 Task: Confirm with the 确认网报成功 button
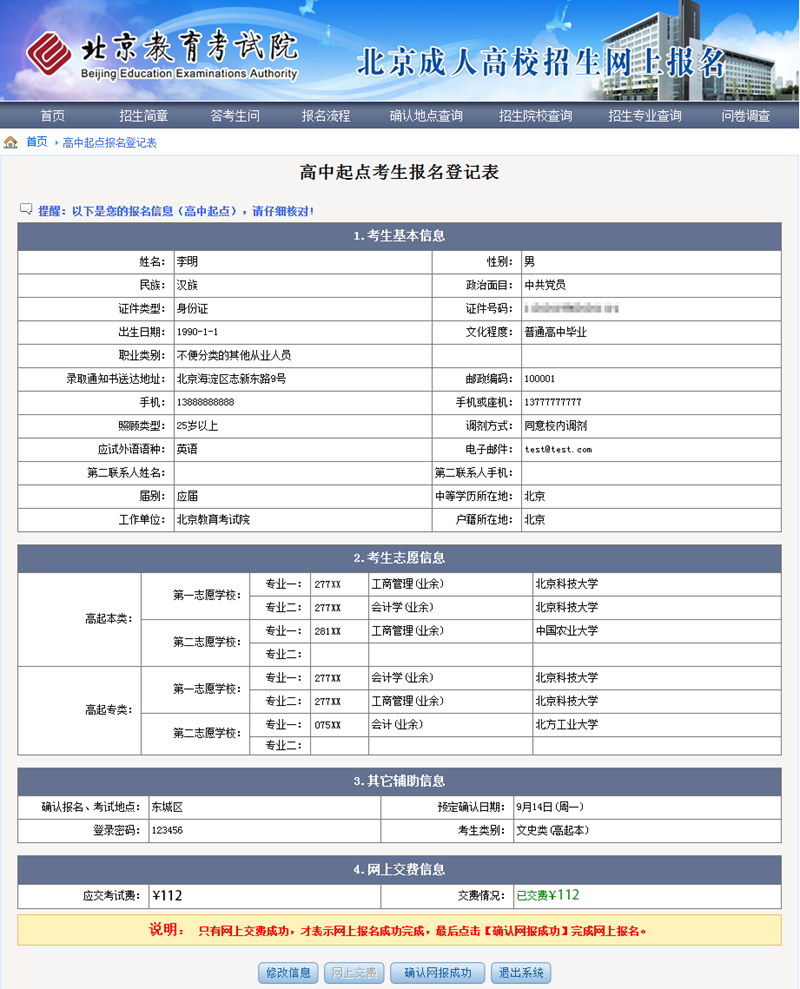click(438, 973)
